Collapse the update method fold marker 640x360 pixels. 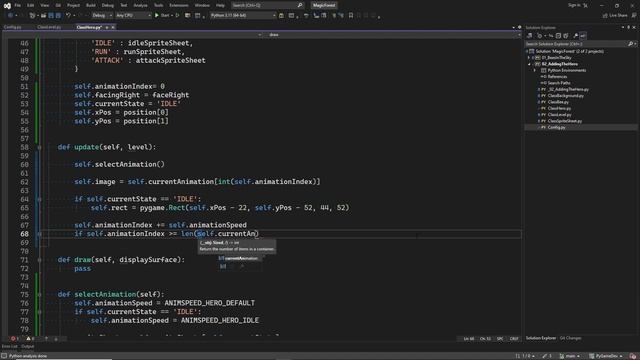40,147
